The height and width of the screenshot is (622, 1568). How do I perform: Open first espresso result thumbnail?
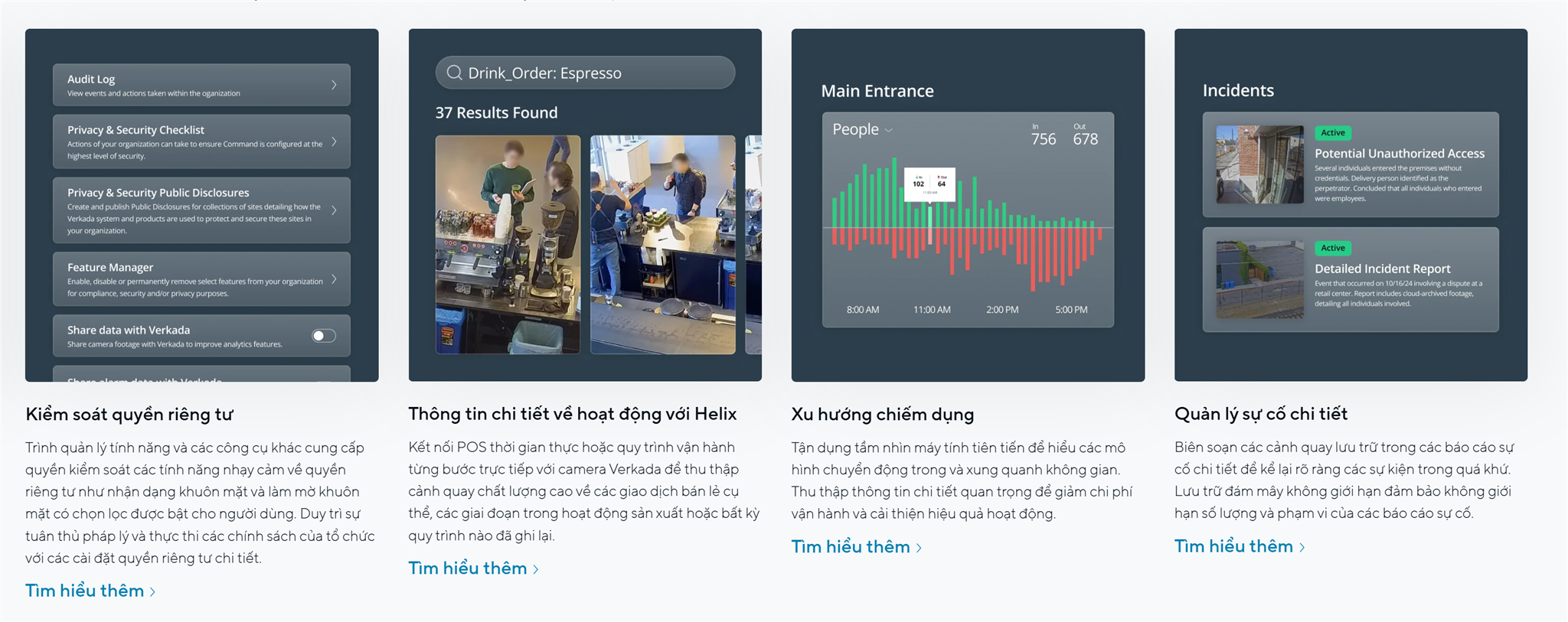[x=508, y=245]
